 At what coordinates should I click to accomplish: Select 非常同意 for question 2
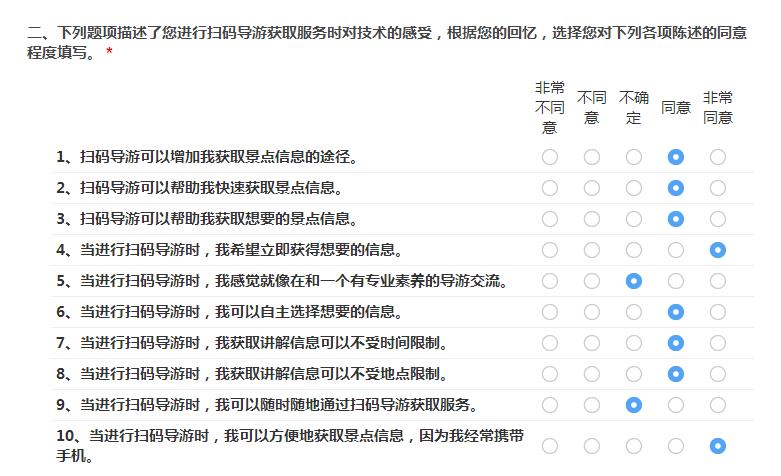[717, 188]
